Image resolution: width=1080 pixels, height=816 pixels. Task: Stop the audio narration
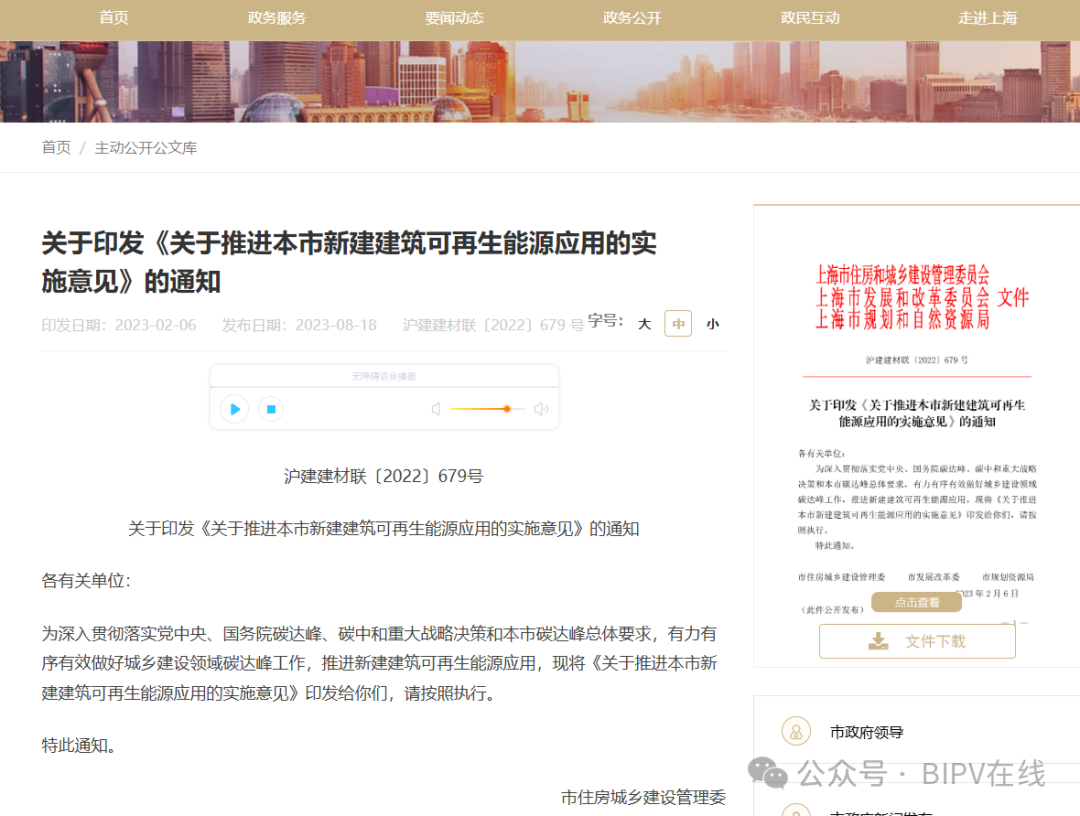(271, 409)
